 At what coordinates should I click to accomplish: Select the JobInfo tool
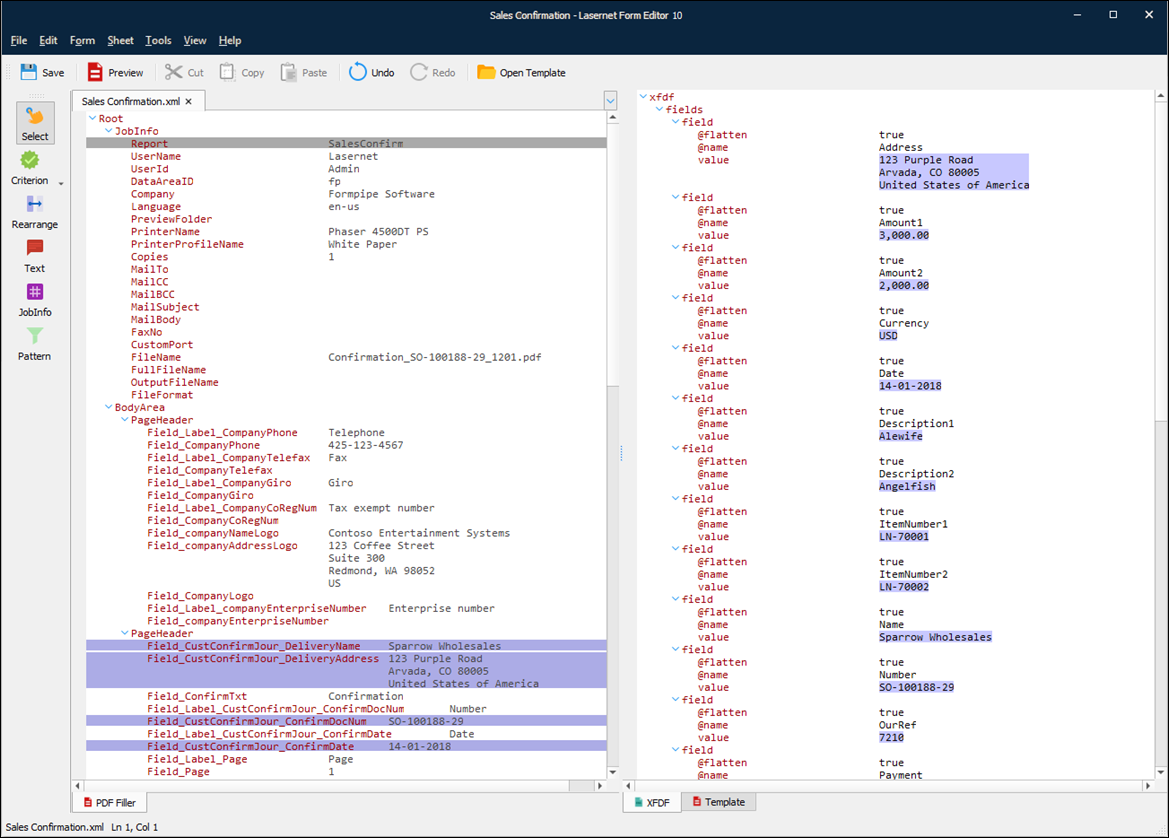(34, 300)
